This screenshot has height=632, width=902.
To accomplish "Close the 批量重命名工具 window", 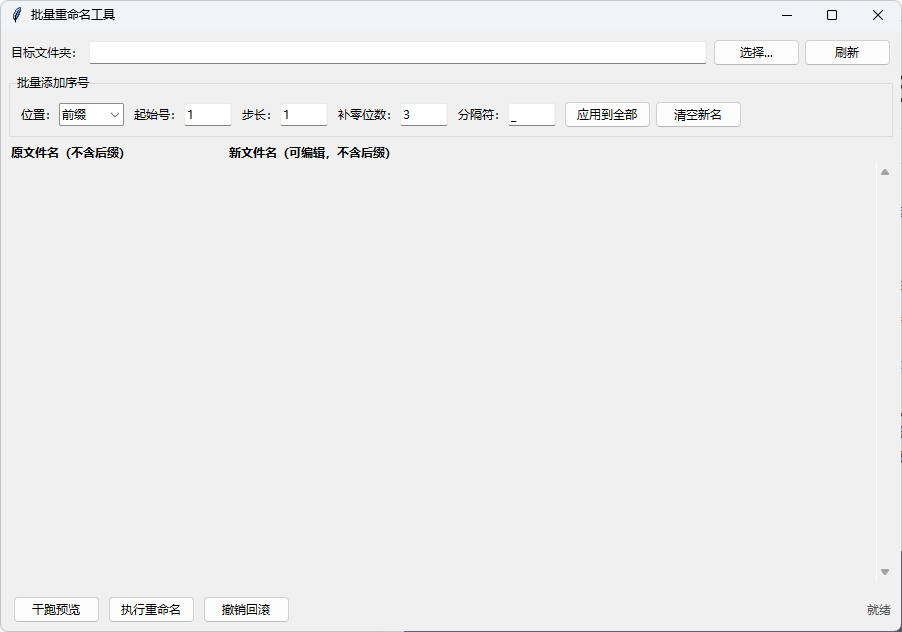I will click(877, 16).
